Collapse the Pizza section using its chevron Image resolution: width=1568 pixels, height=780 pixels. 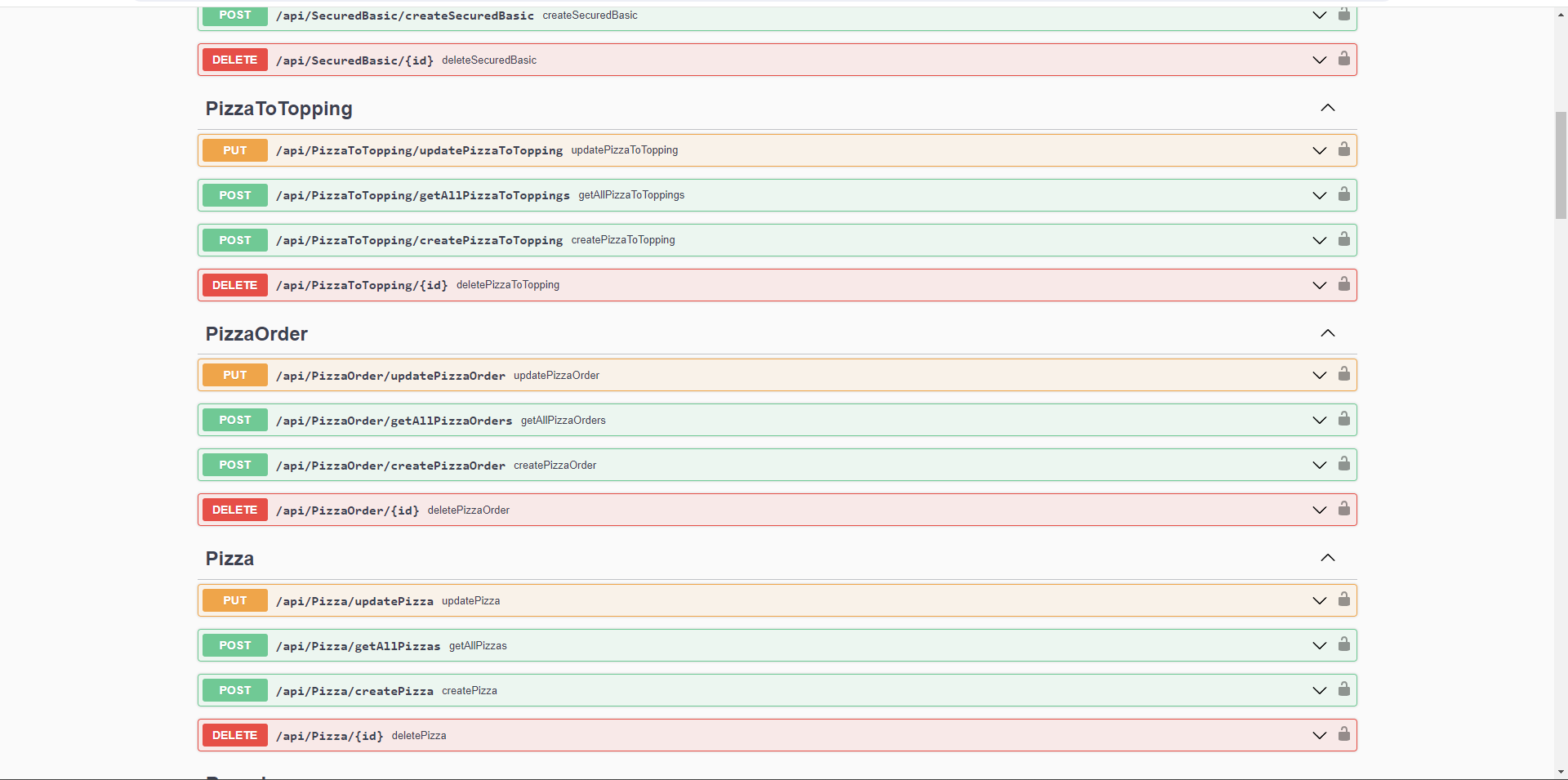[x=1328, y=558]
